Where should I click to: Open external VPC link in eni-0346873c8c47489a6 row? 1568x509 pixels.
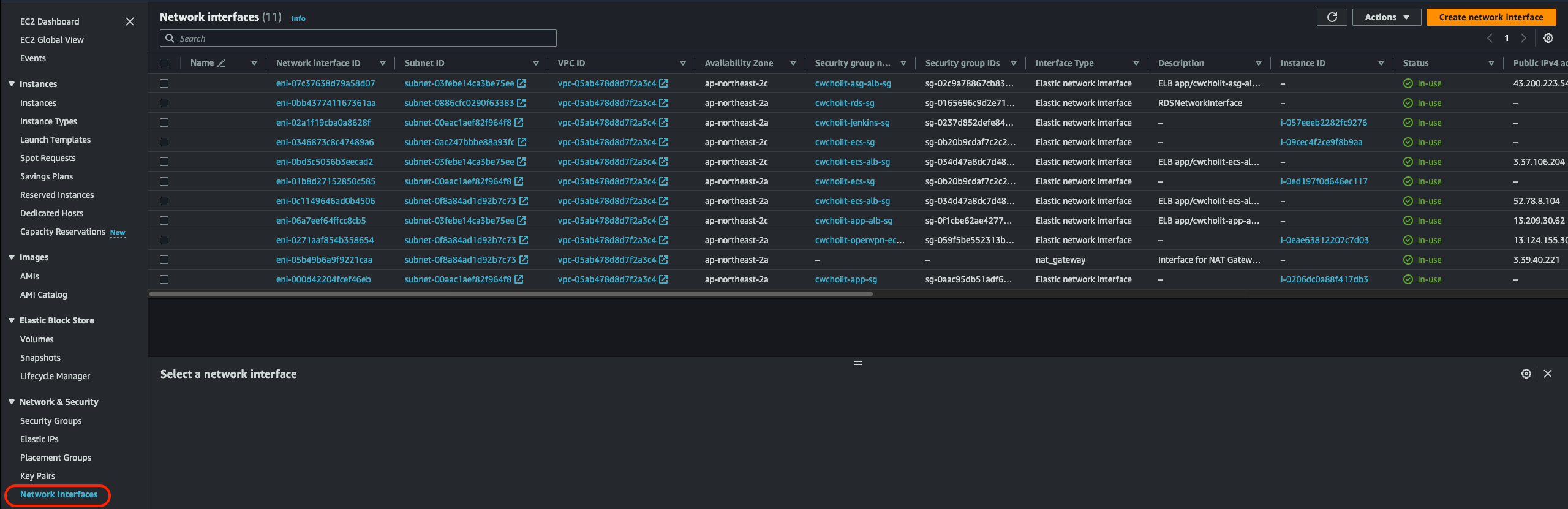[x=663, y=142]
